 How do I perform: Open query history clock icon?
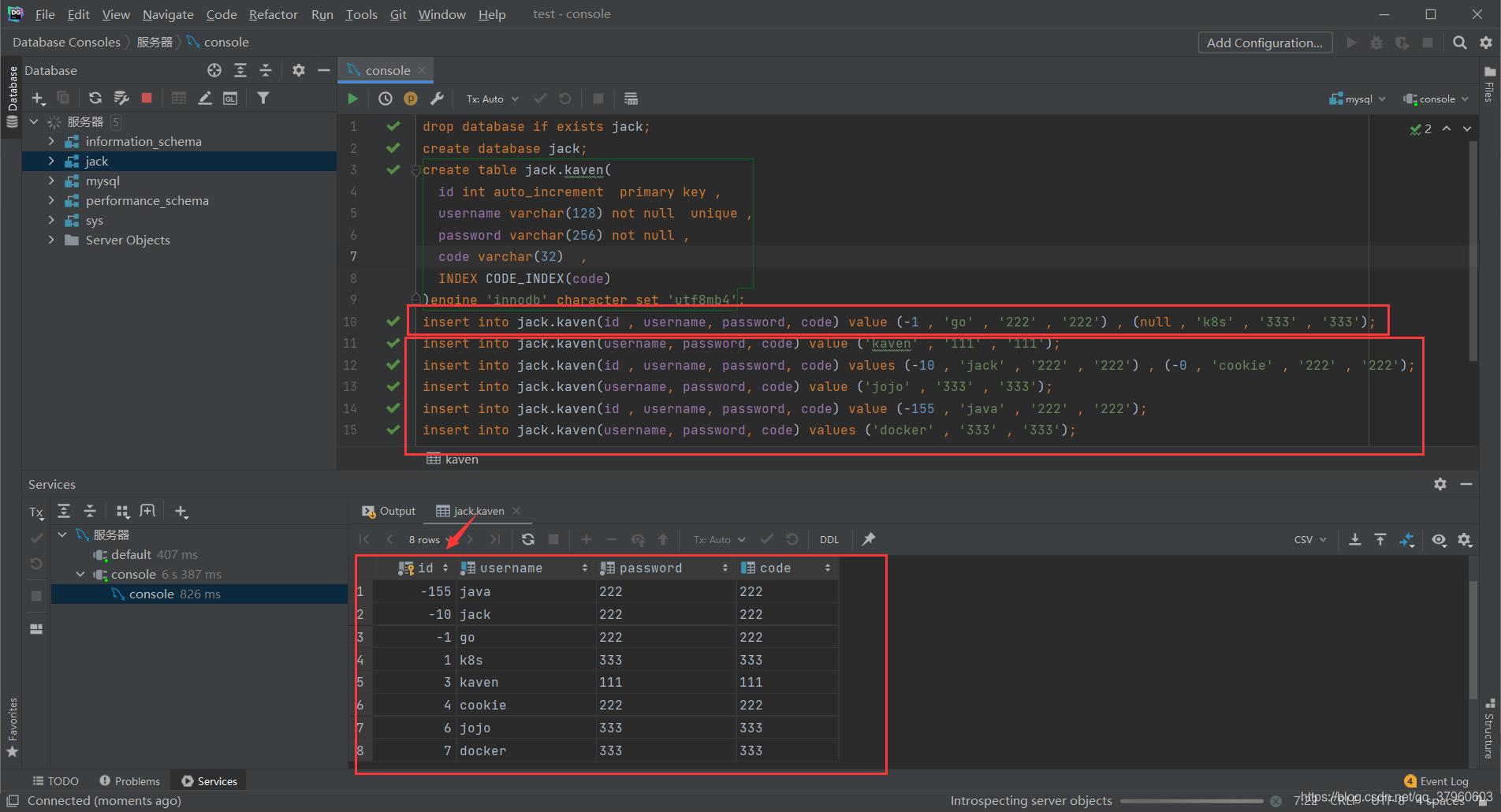[385, 99]
